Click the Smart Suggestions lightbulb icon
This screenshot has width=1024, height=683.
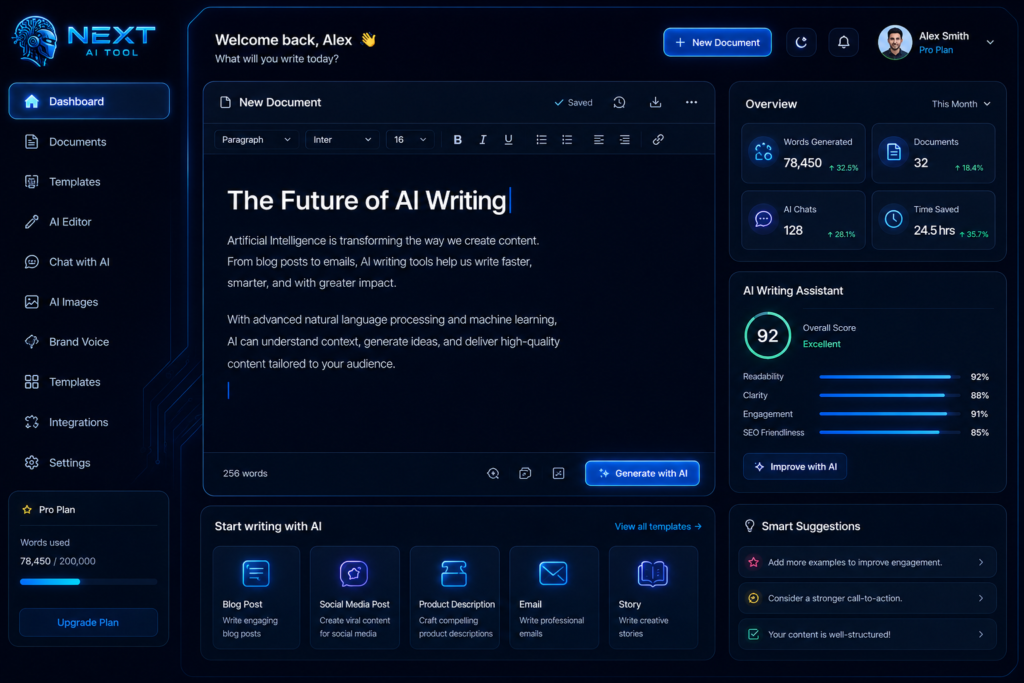click(x=750, y=526)
